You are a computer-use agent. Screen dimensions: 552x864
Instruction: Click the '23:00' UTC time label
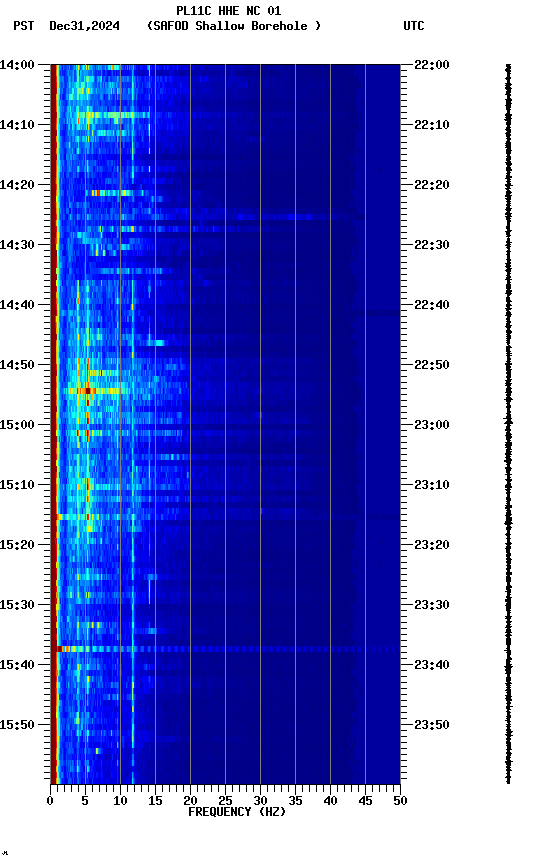(x=432, y=425)
